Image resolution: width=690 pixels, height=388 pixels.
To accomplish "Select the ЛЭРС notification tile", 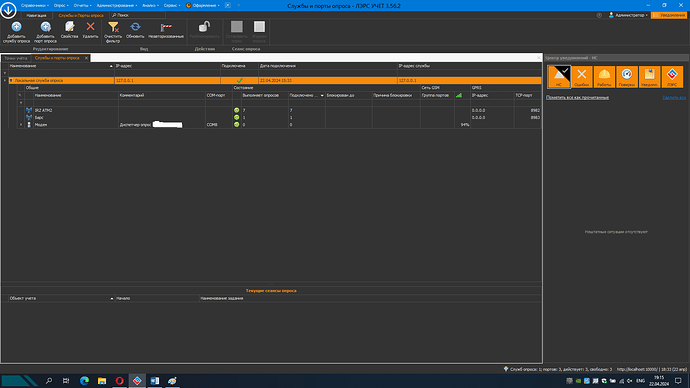I will click(672, 77).
